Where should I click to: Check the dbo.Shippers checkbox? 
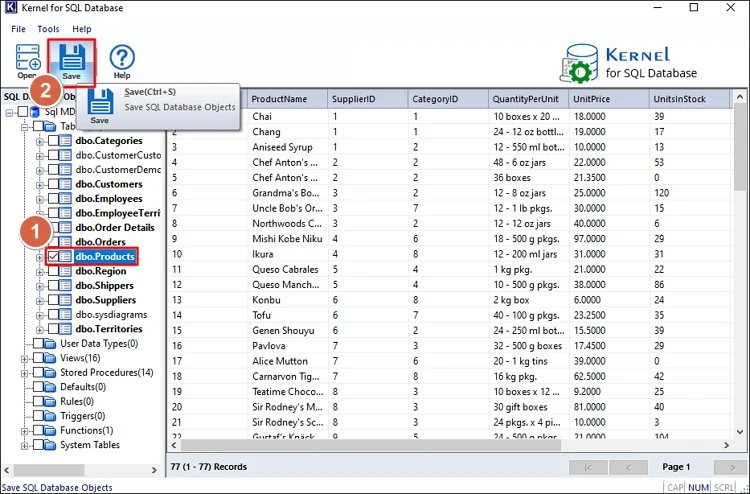(54, 285)
